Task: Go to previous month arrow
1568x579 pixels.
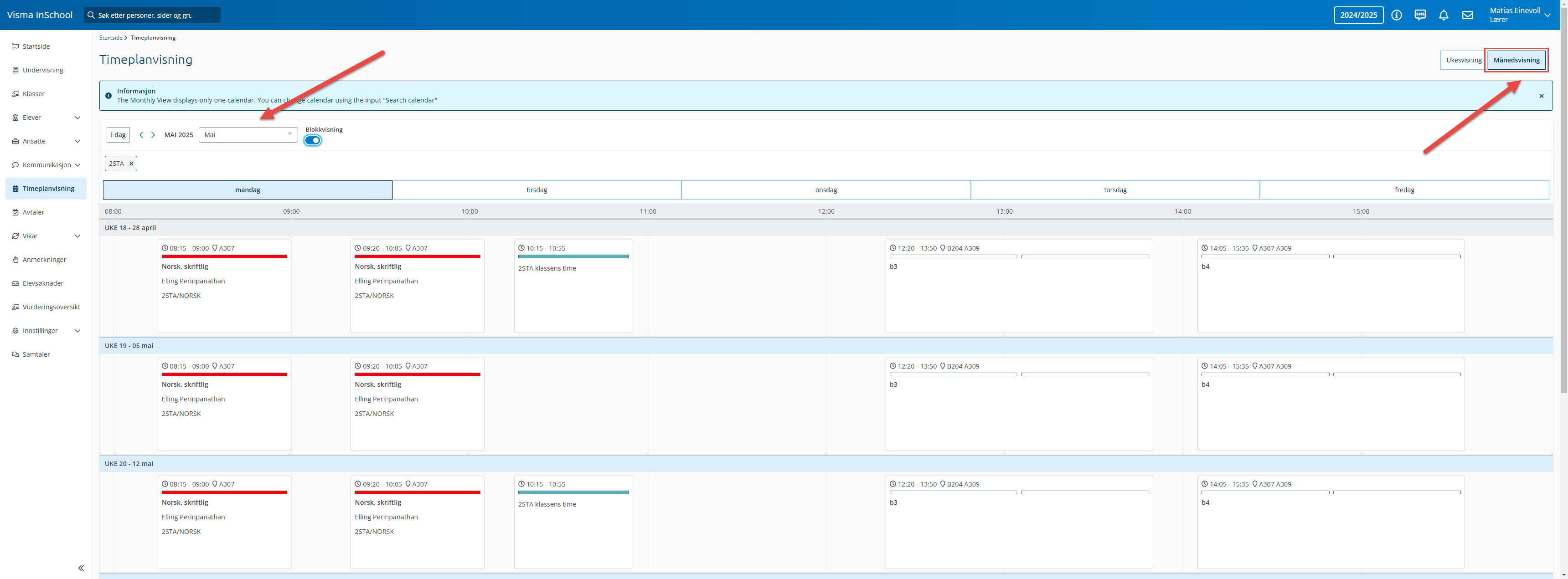Action: click(x=141, y=135)
